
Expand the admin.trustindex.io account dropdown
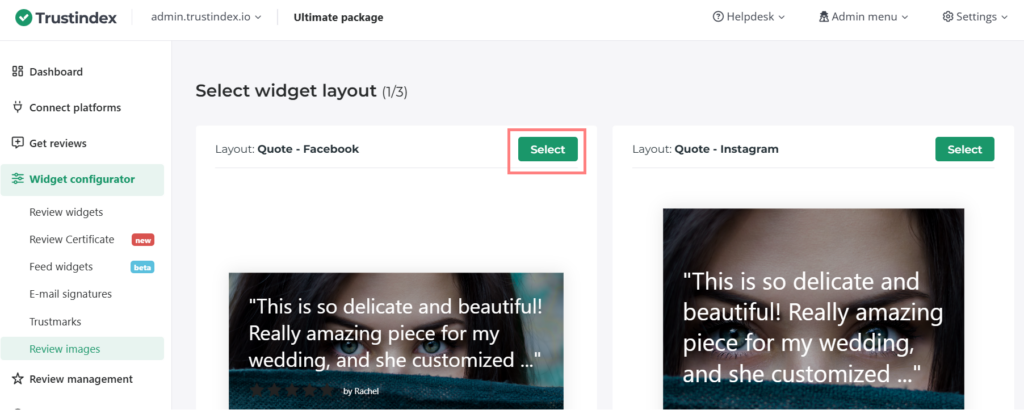pyautogui.click(x=205, y=17)
